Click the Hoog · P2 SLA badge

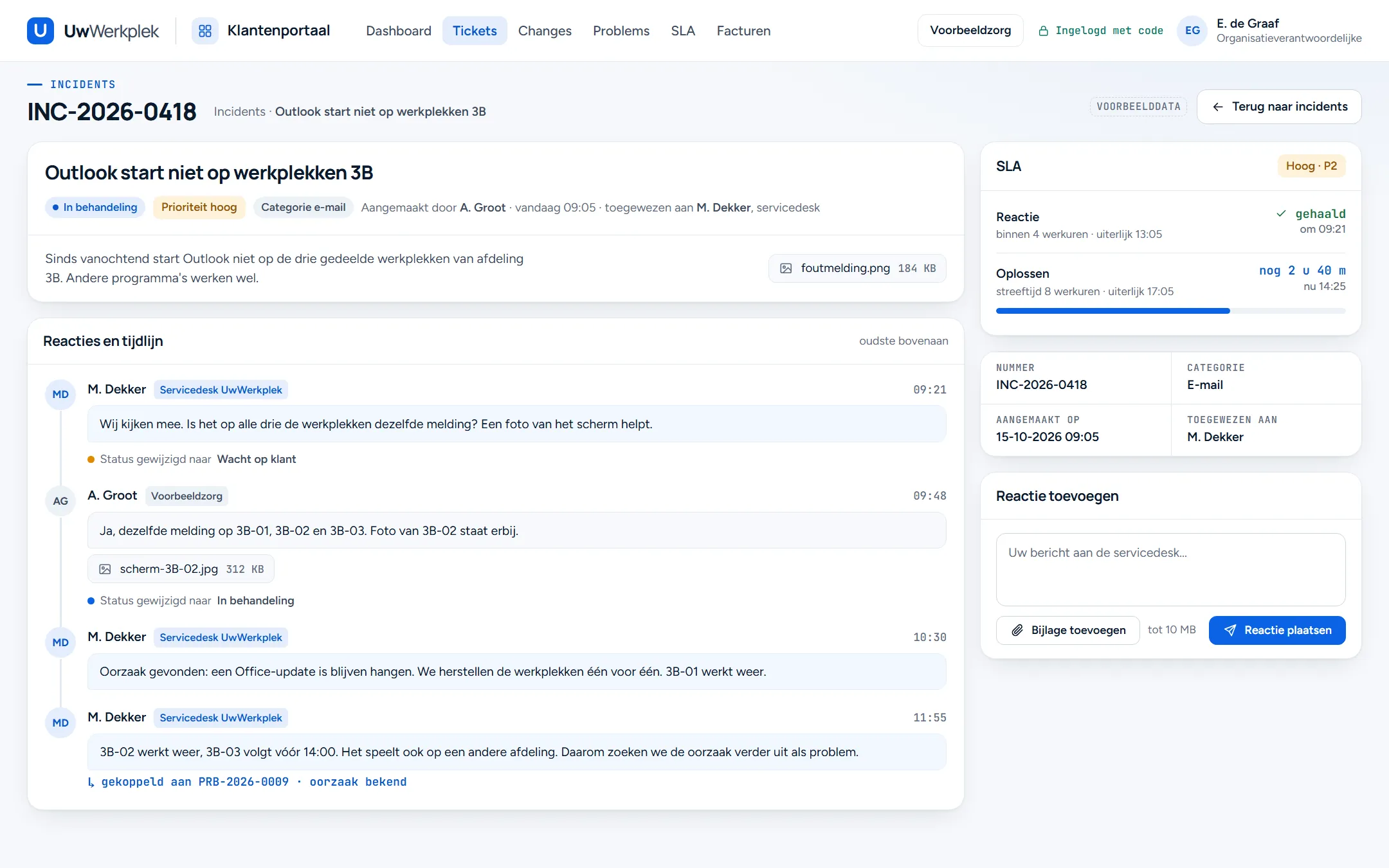click(x=1311, y=166)
